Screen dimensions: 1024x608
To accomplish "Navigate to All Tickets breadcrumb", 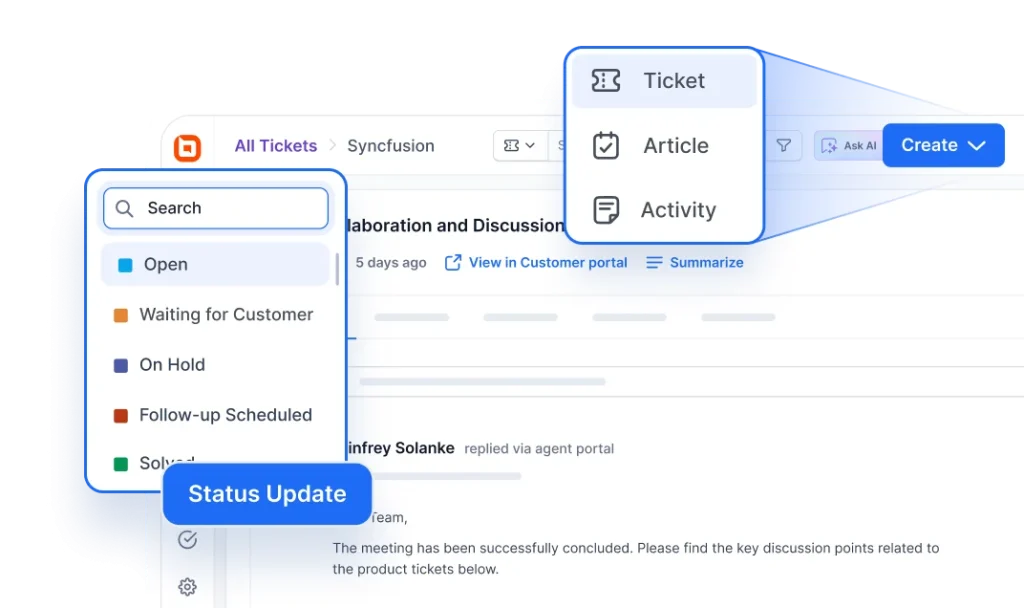I will (x=276, y=145).
